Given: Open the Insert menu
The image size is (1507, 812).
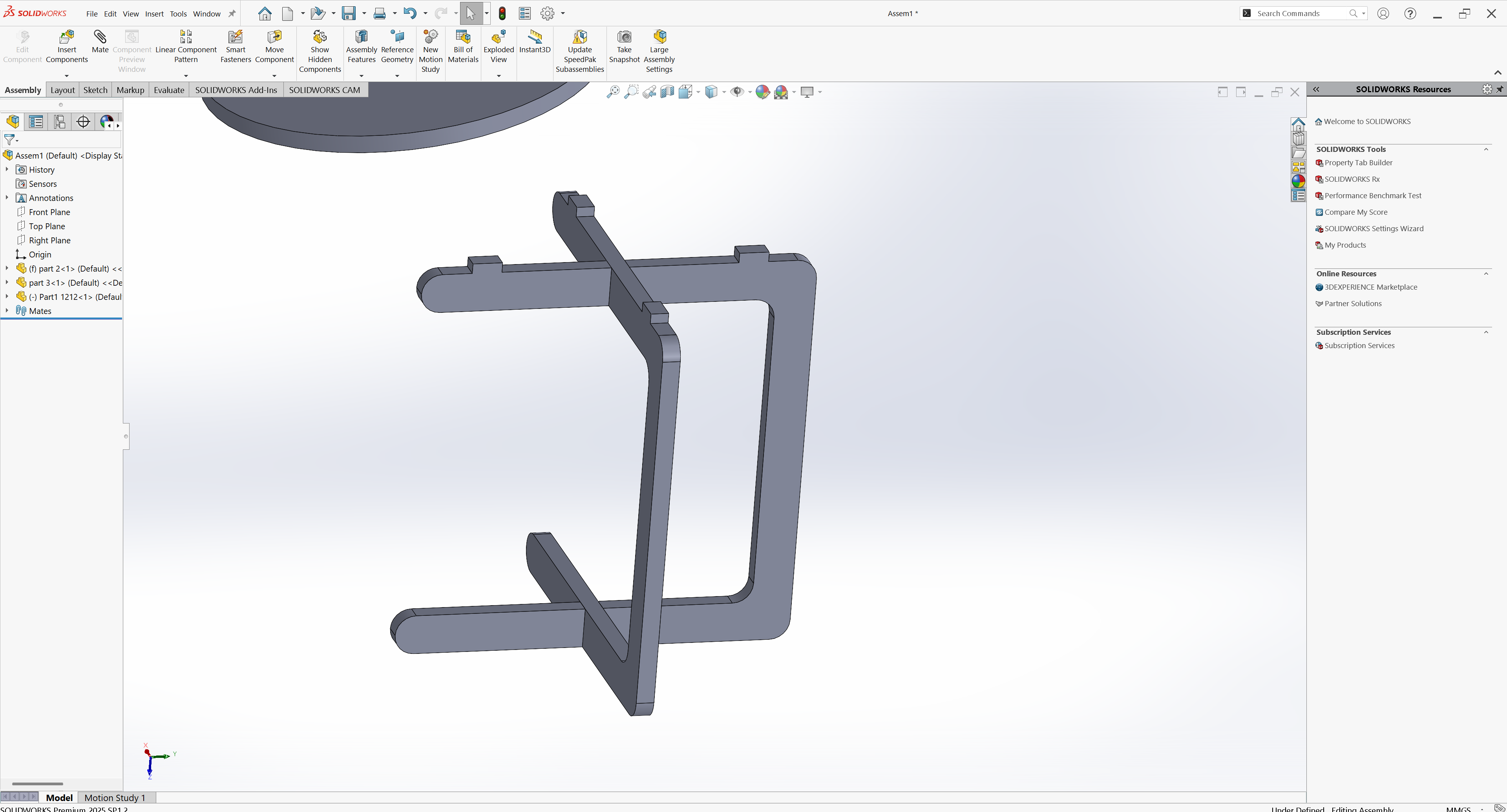Looking at the screenshot, I should click(154, 13).
